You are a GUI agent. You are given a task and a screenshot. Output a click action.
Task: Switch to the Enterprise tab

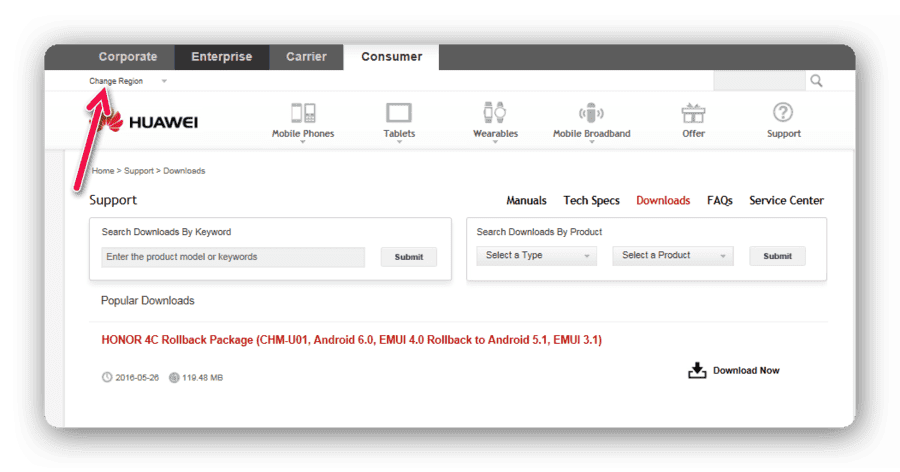tap(222, 57)
